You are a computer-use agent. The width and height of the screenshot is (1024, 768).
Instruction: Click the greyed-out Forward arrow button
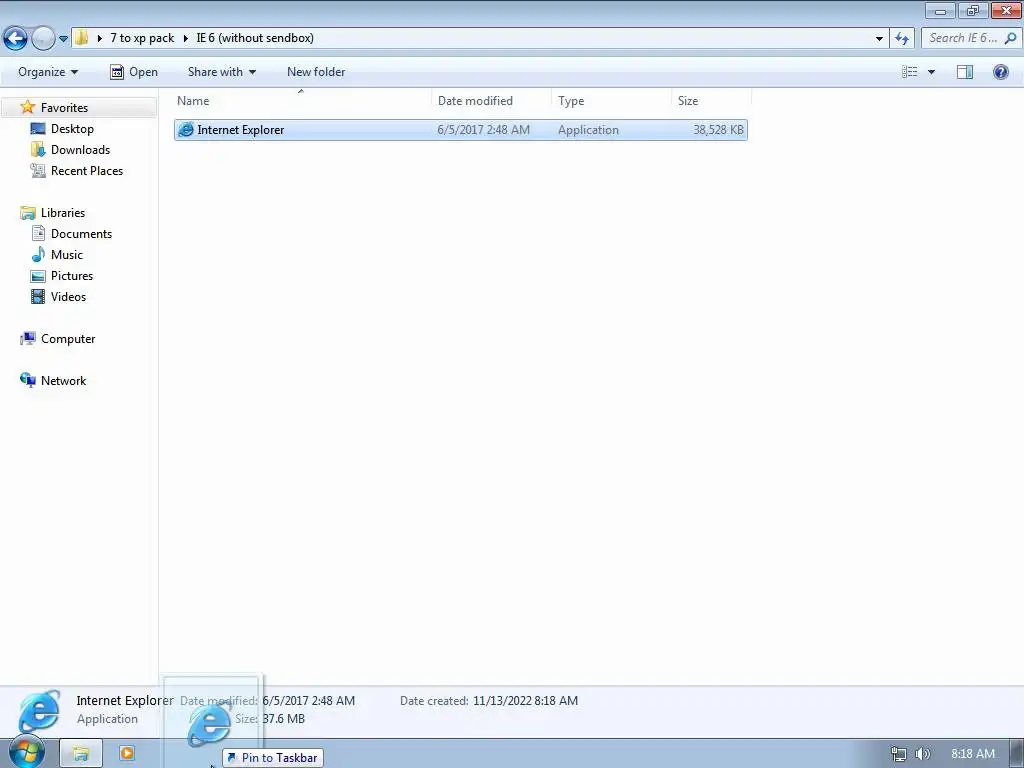tap(43, 38)
